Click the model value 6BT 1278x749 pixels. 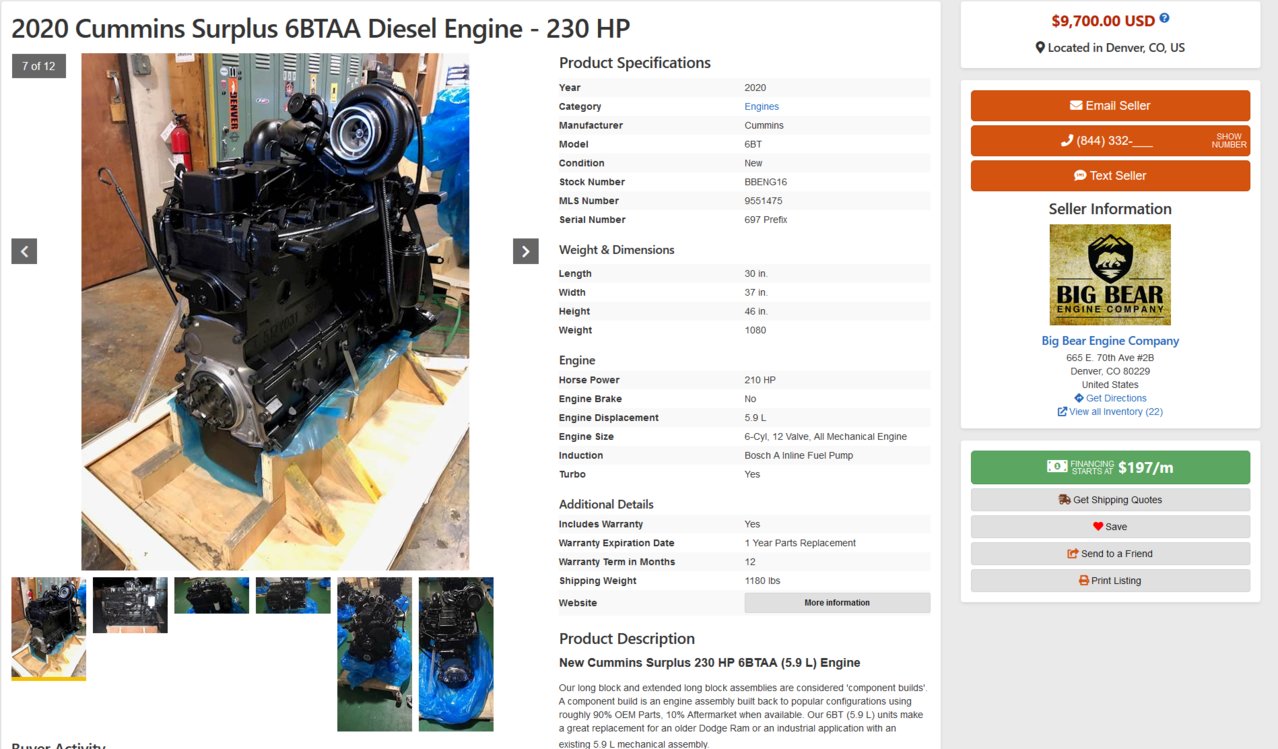(753, 145)
